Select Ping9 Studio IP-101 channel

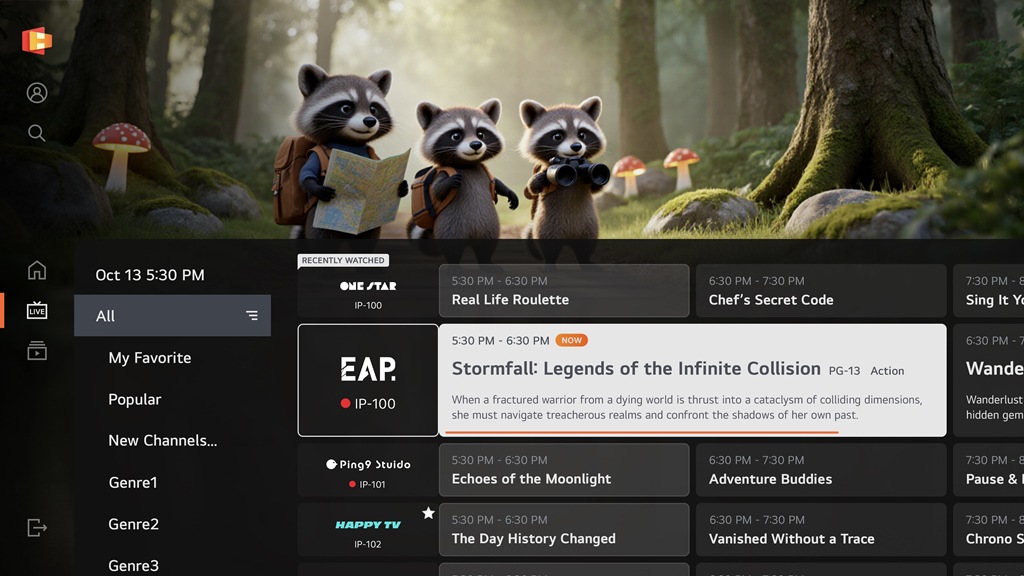(368, 470)
